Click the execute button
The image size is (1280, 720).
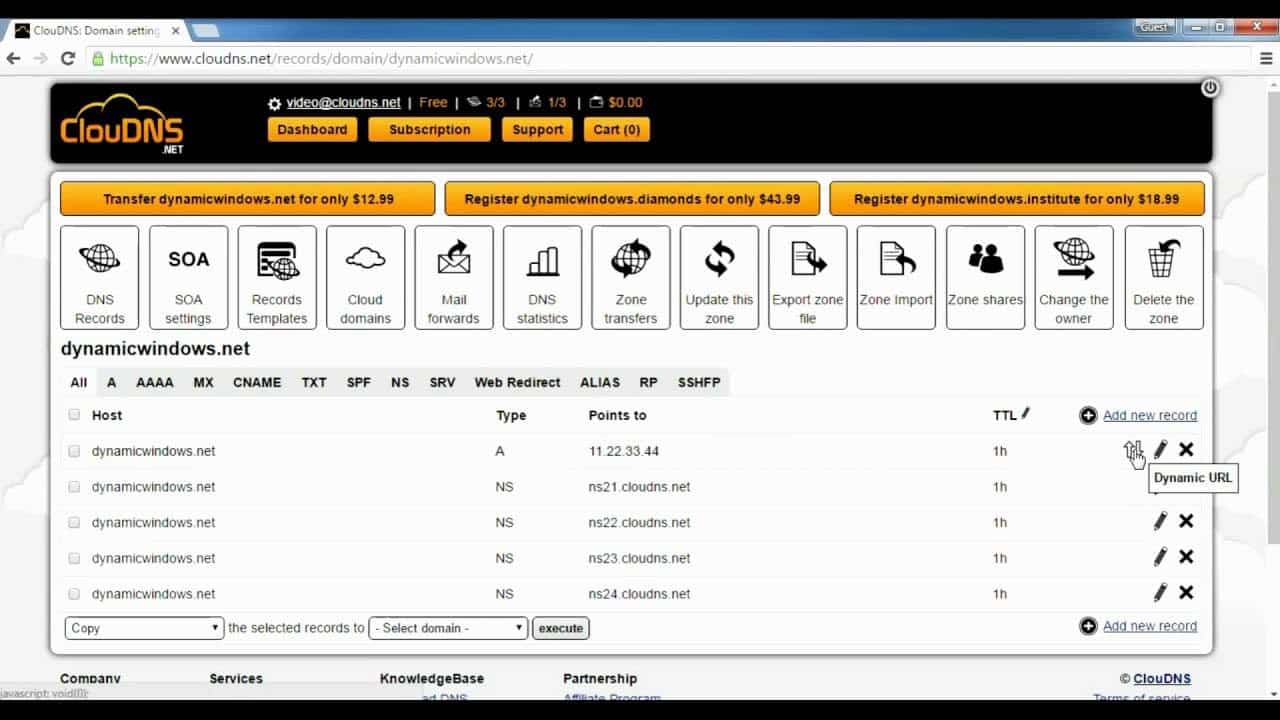click(561, 628)
